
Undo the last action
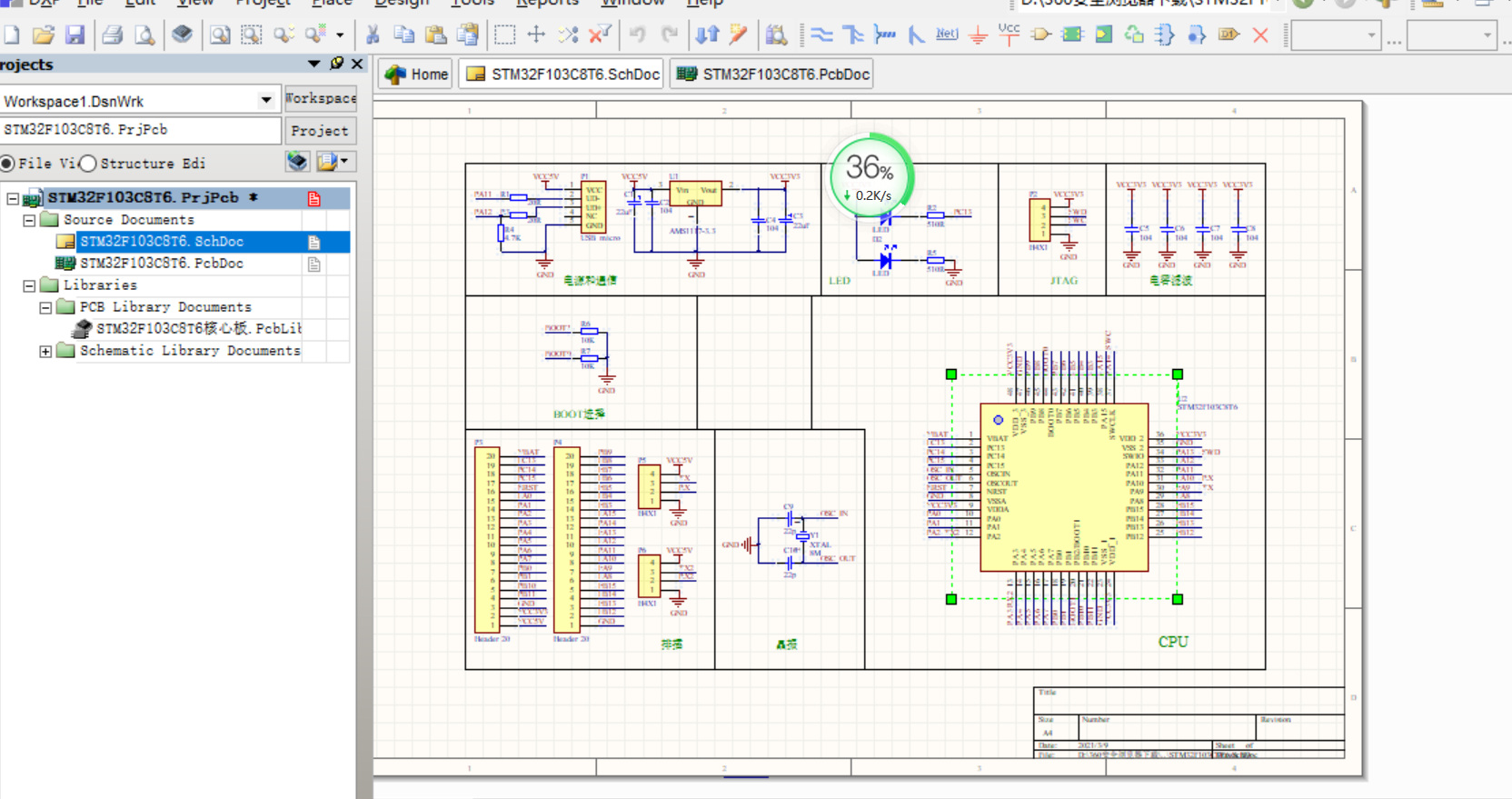point(638,35)
